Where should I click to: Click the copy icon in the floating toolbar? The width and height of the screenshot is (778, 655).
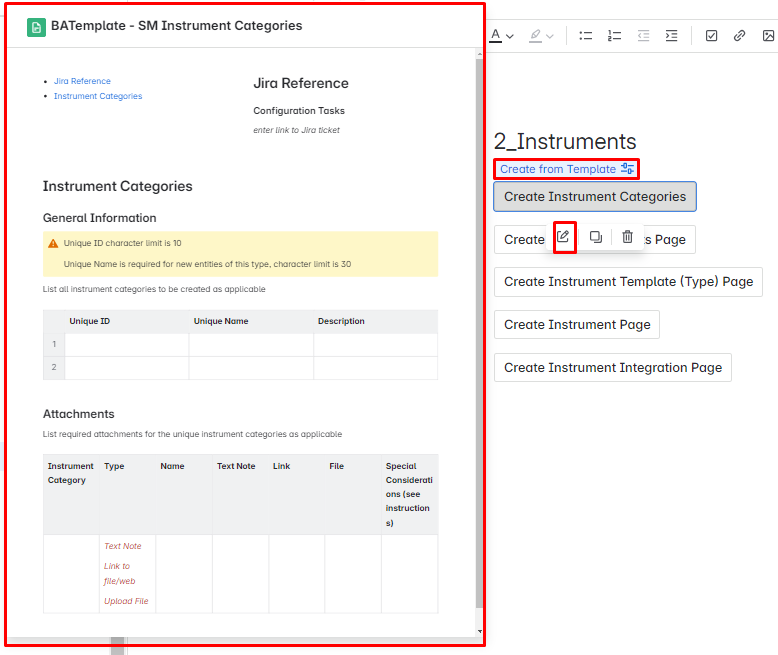point(596,237)
